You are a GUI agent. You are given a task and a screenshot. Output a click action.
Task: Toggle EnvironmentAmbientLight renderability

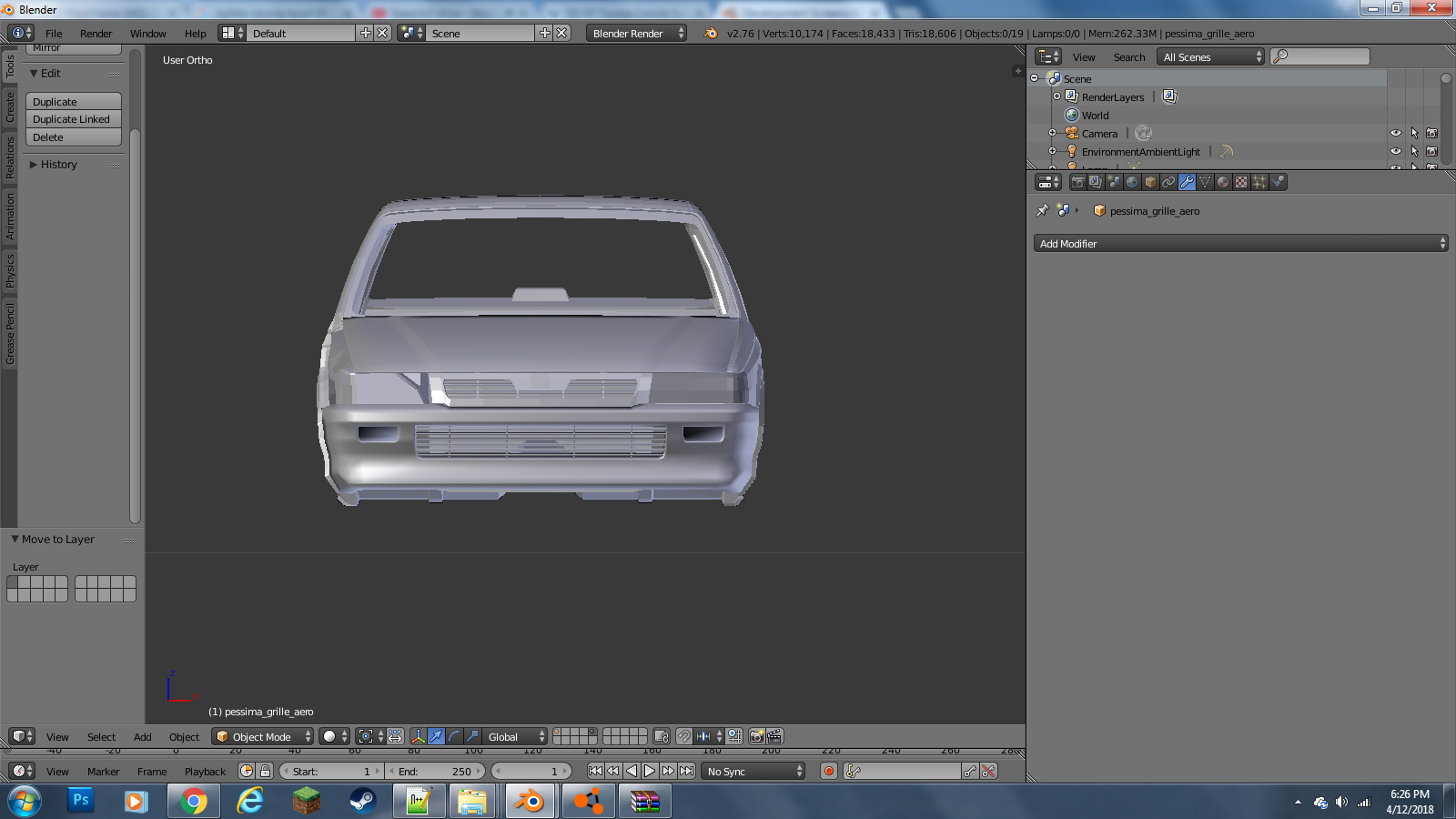(x=1431, y=151)
